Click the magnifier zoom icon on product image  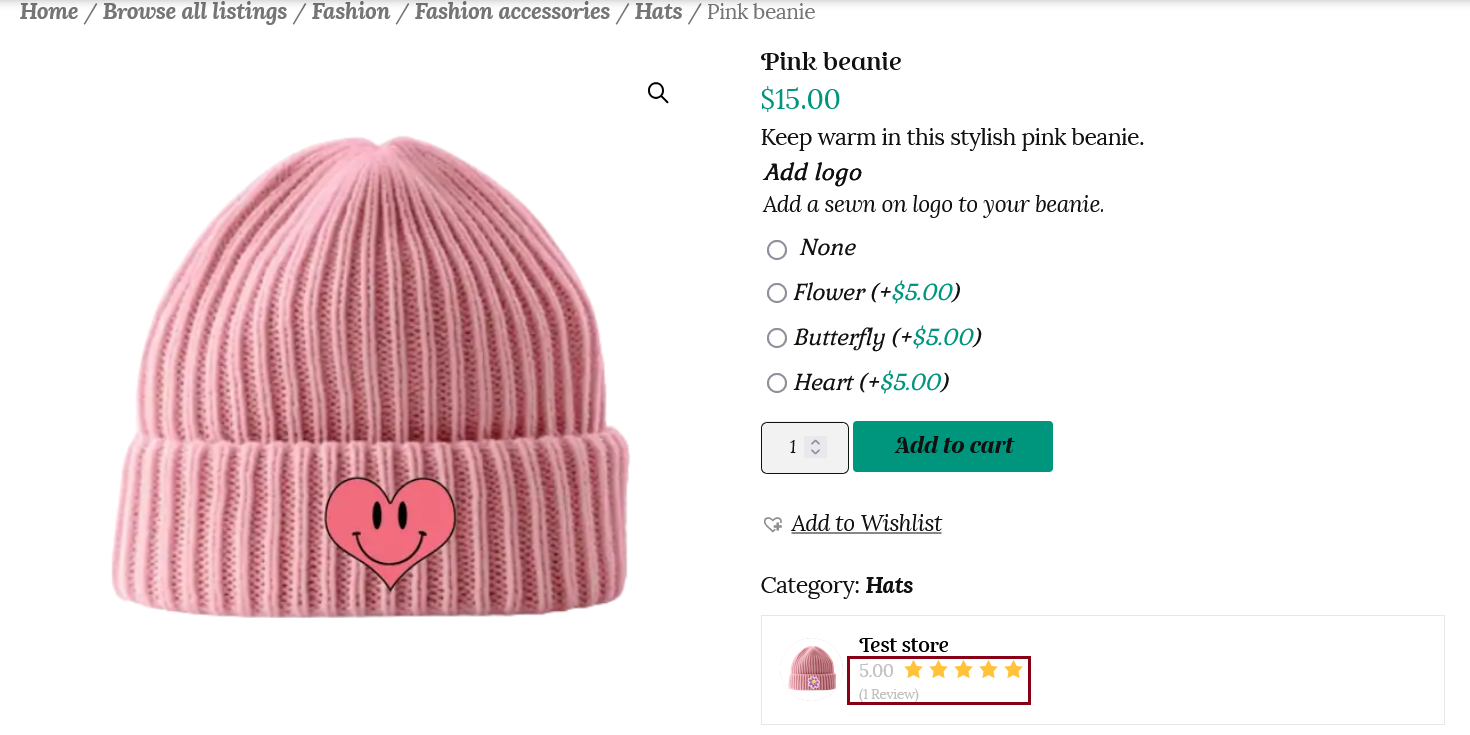coord(657,93)
